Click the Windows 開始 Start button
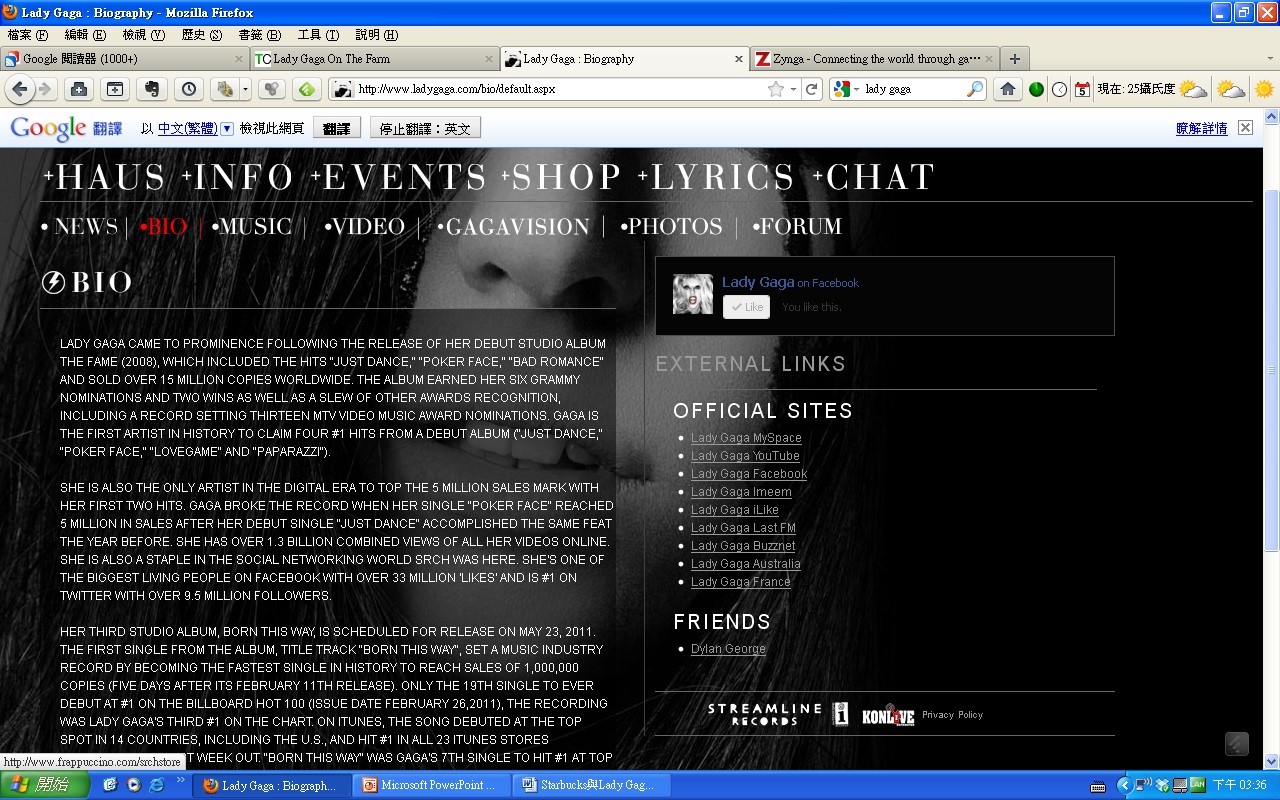 pos(45,785)
